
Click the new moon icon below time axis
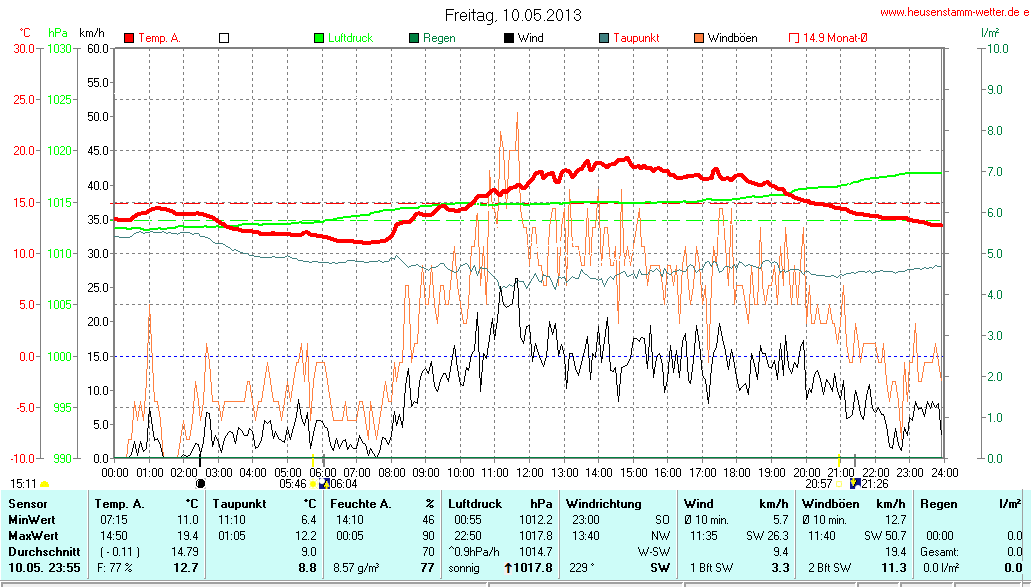tap(200, 483)
